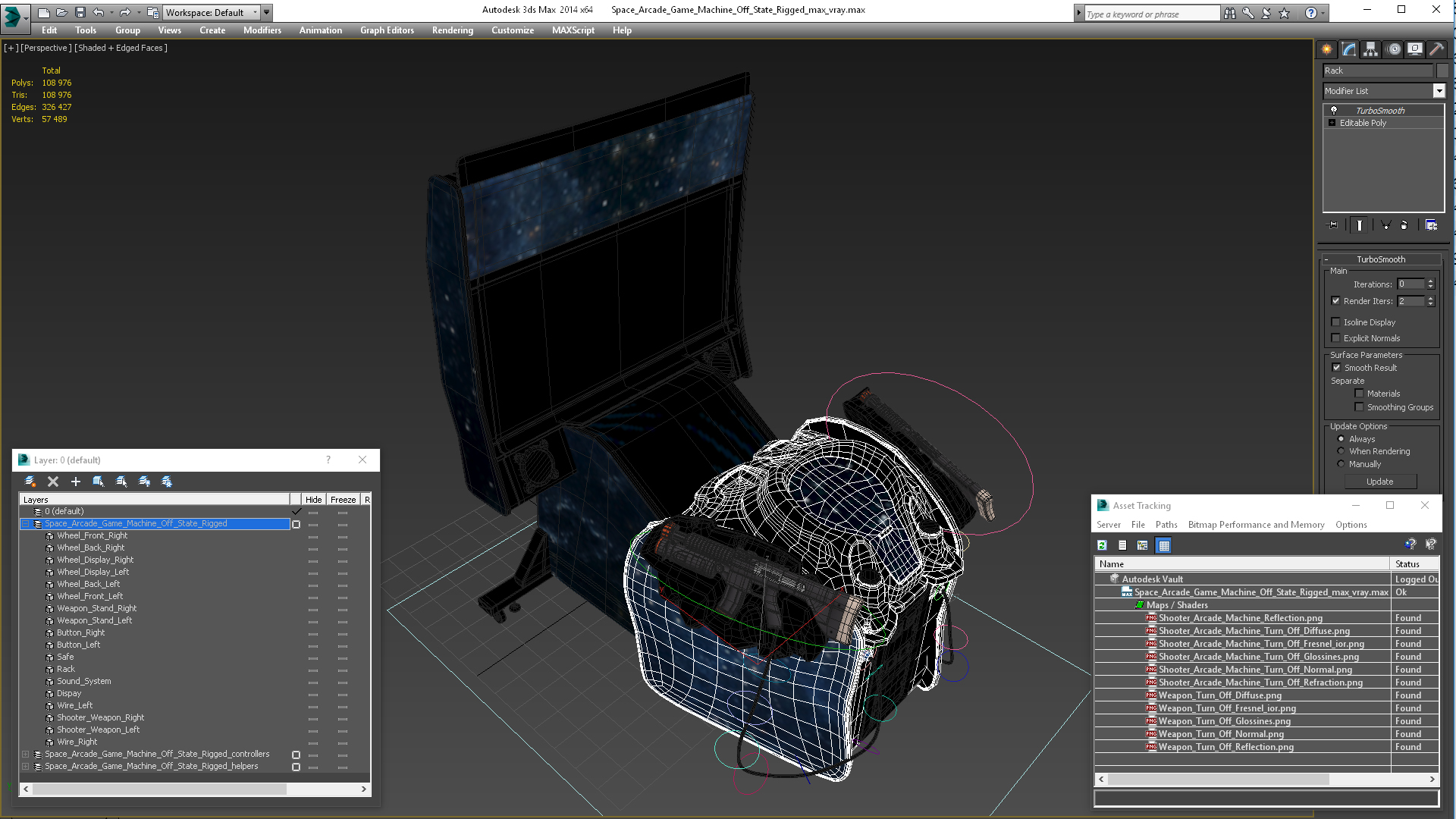Enable Explicit Normals checkbox

(1336, 338)
